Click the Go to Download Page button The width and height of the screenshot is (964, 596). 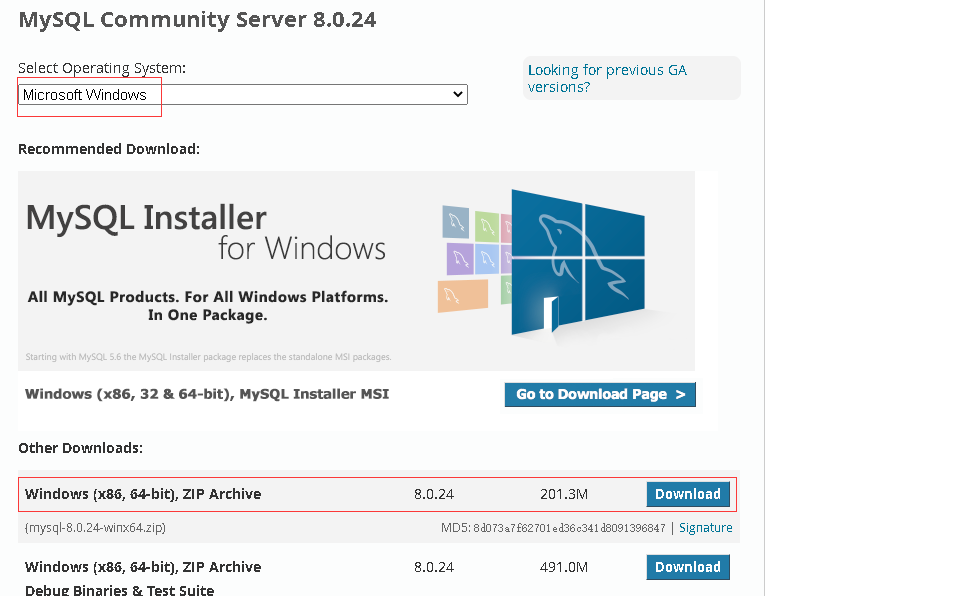point(600,394)
